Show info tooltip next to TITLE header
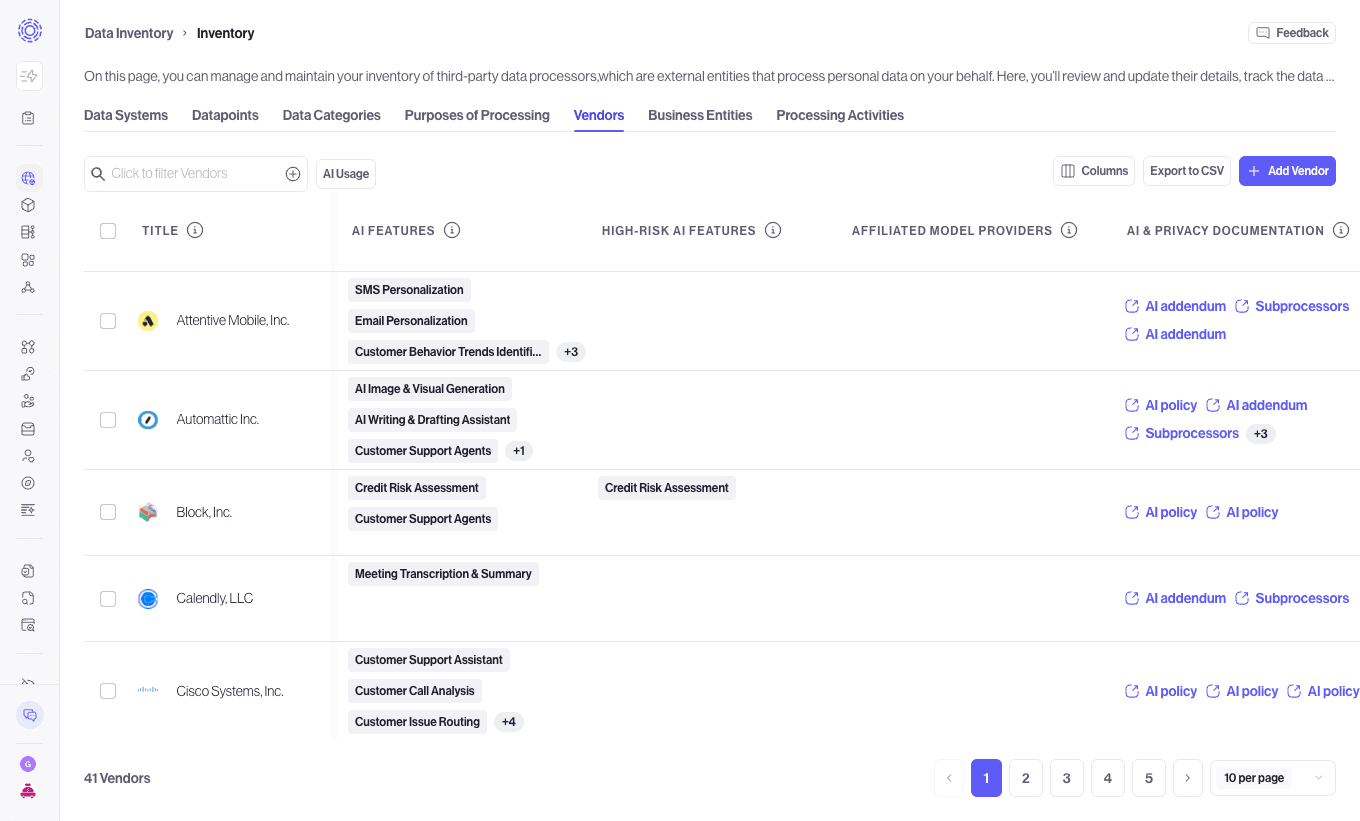 pyautogui.click(x=195, y=230)
